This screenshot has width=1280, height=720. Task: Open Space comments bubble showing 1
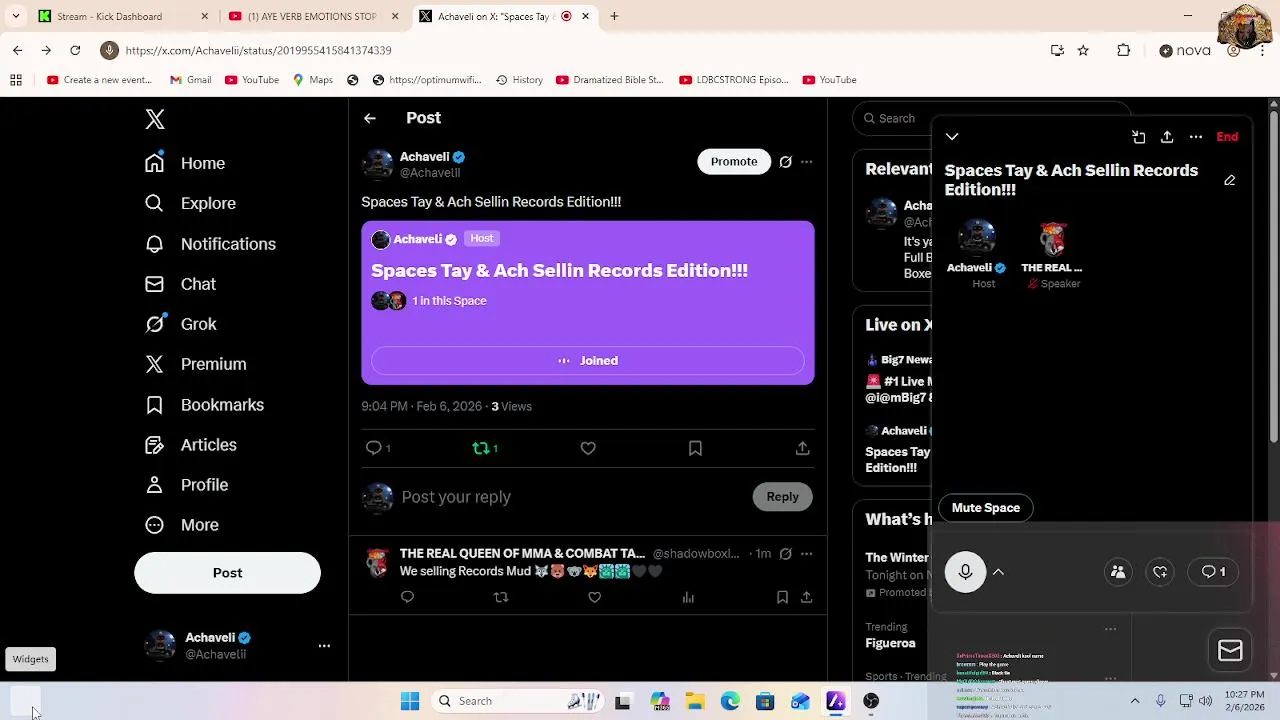1214,572
